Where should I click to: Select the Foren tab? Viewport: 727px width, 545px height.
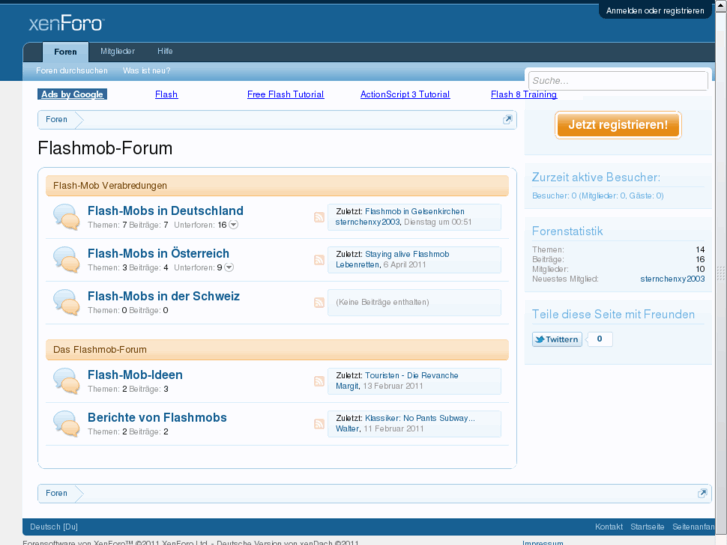point(65,52)
